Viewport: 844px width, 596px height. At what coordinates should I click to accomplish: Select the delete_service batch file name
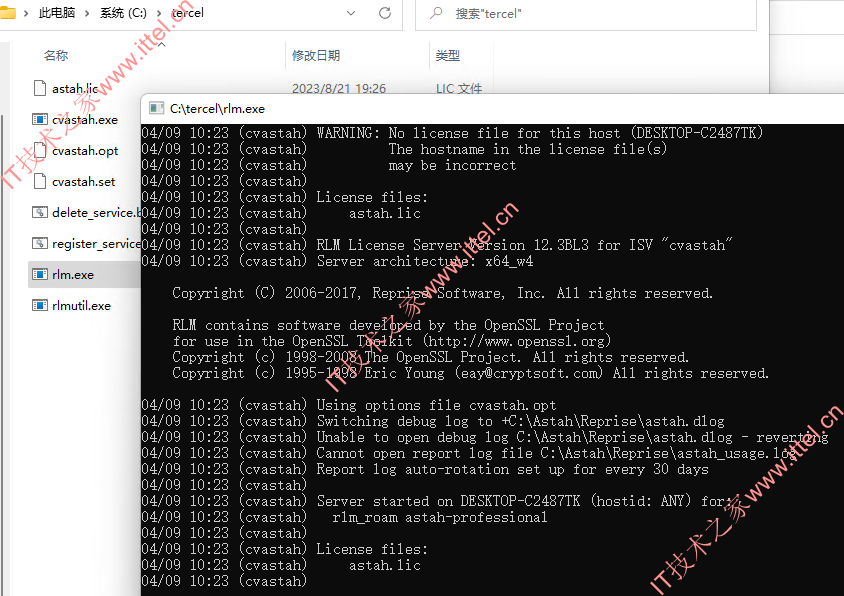[x=96, y=213]
